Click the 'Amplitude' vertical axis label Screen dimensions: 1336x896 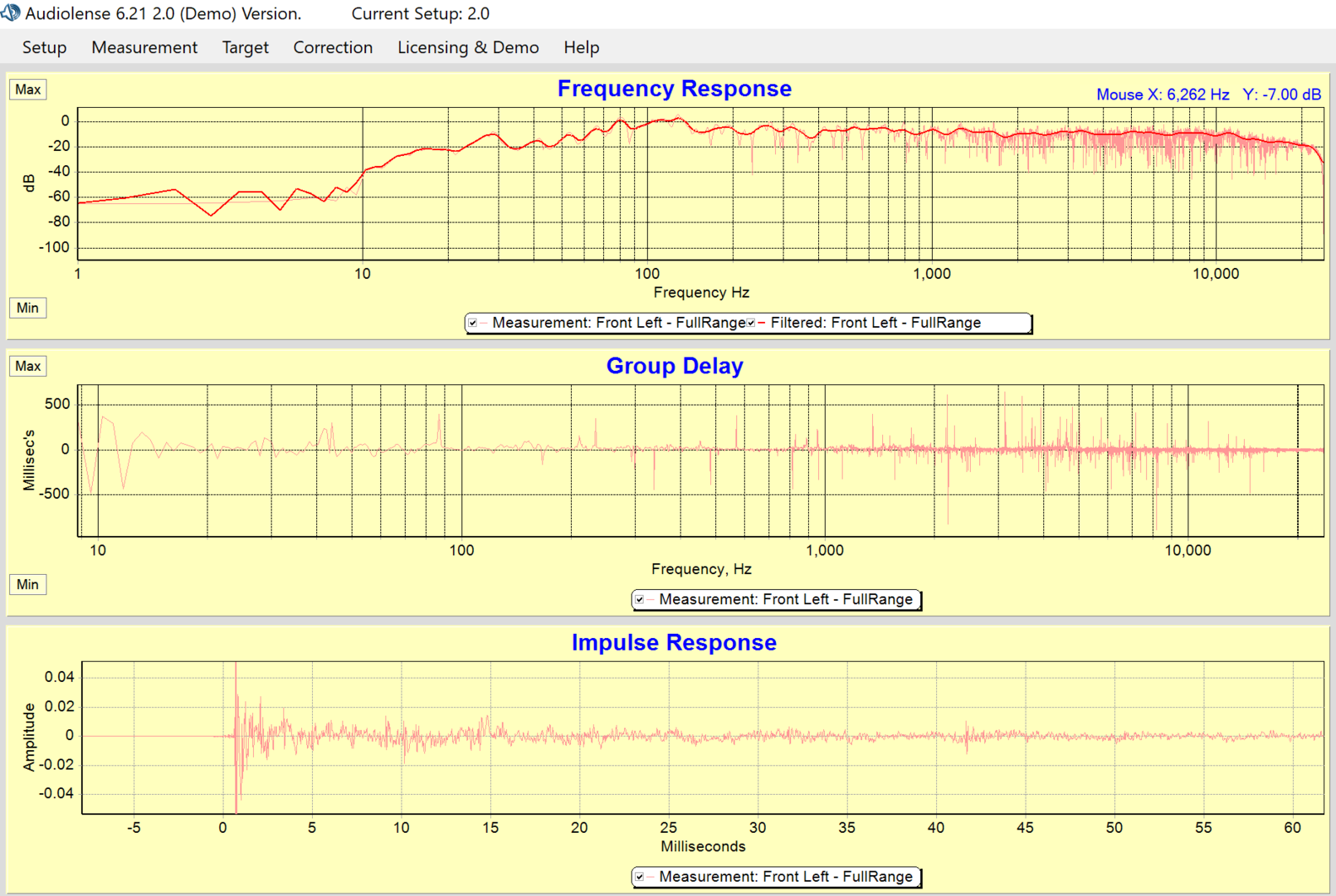pyautogui.click(x=29, y=738)
